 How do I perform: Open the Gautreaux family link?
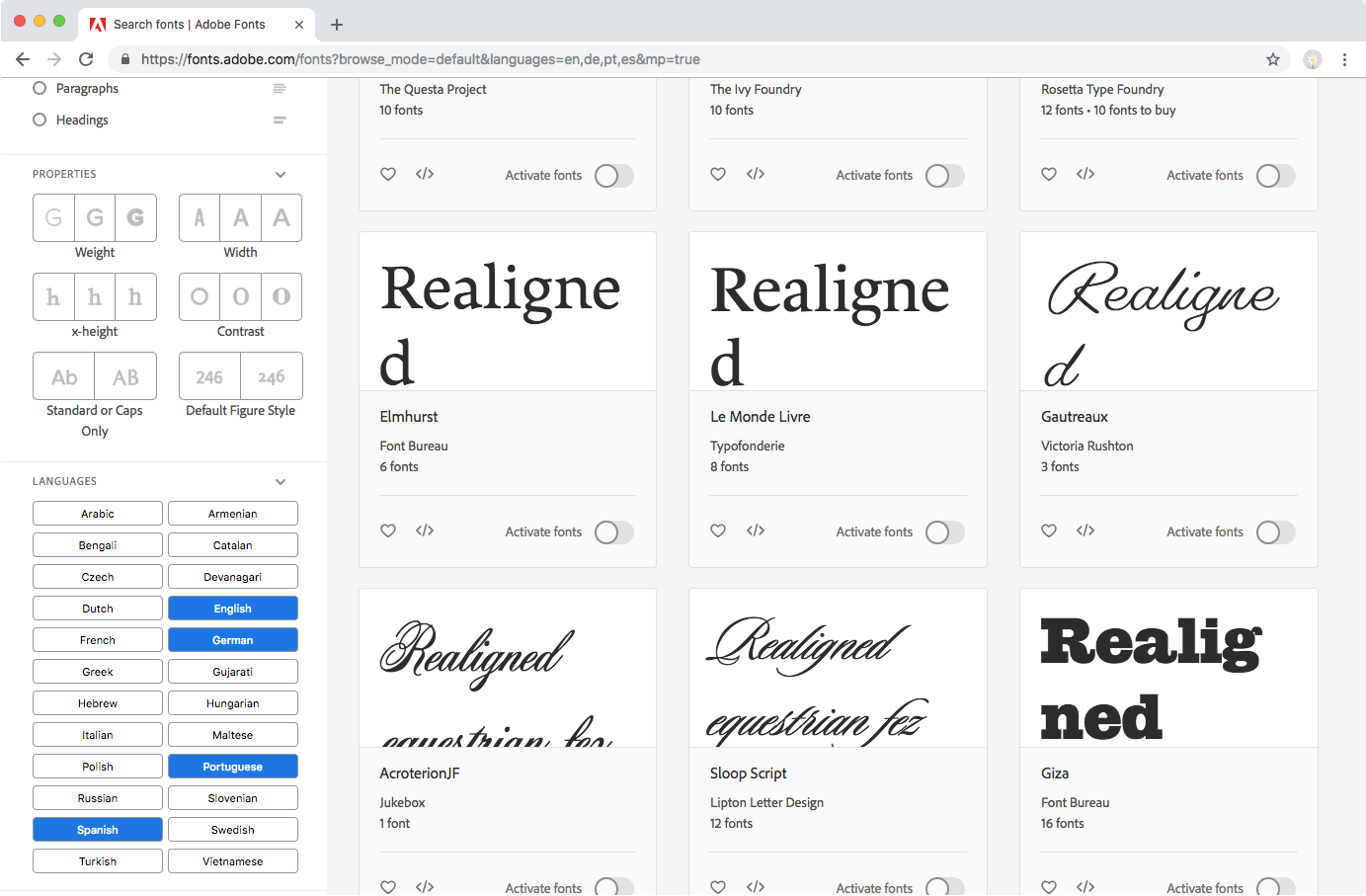[x=1075, y=417]
